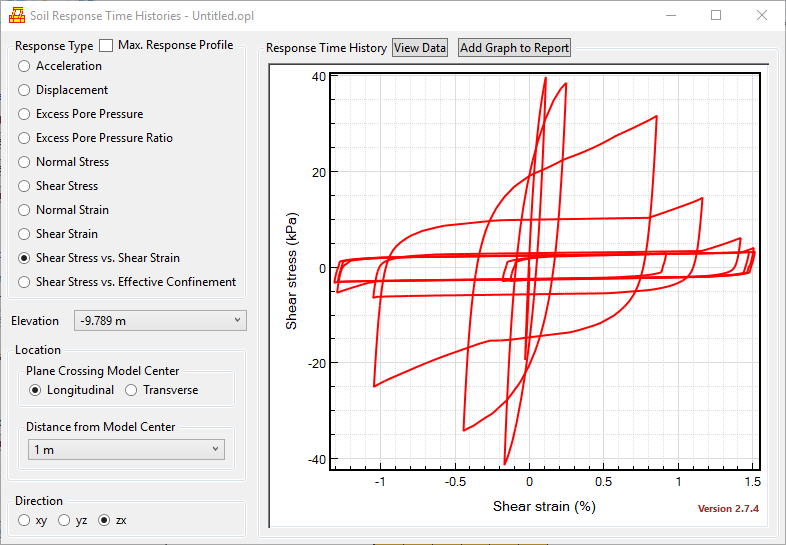Select Normal Stress radio button
The height and width of the screenshot is (545, 786).
click(x=25, y=162)
